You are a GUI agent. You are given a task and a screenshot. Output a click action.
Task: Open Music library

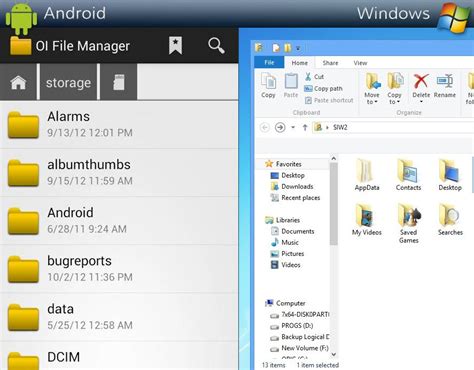(285, 242)
